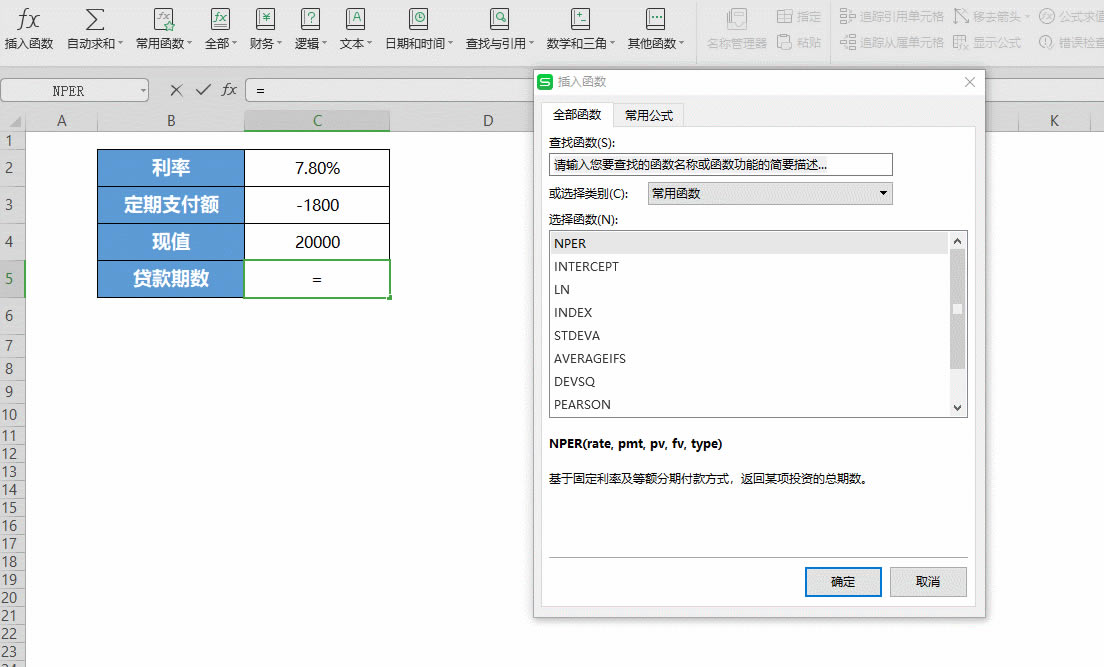Image resolution: width=1104 pixels, height=667 pixels.
Task: Select PEARSON in the function list
Action: (748, 404)
